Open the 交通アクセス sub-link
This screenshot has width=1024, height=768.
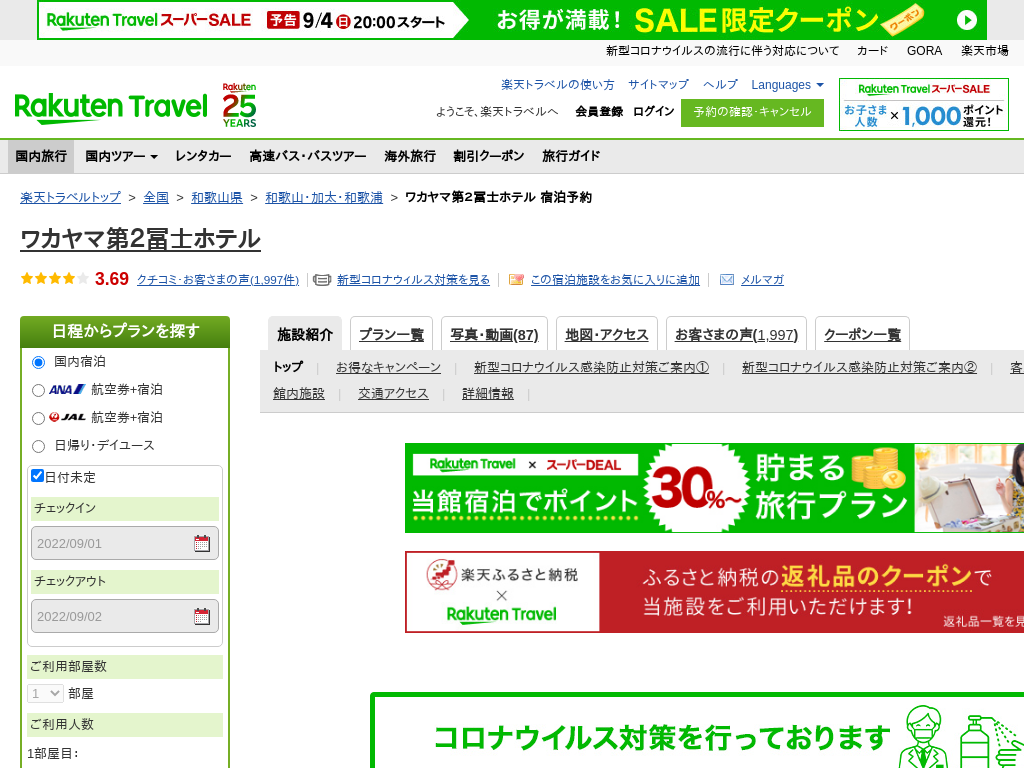click(x=393, y=394)
